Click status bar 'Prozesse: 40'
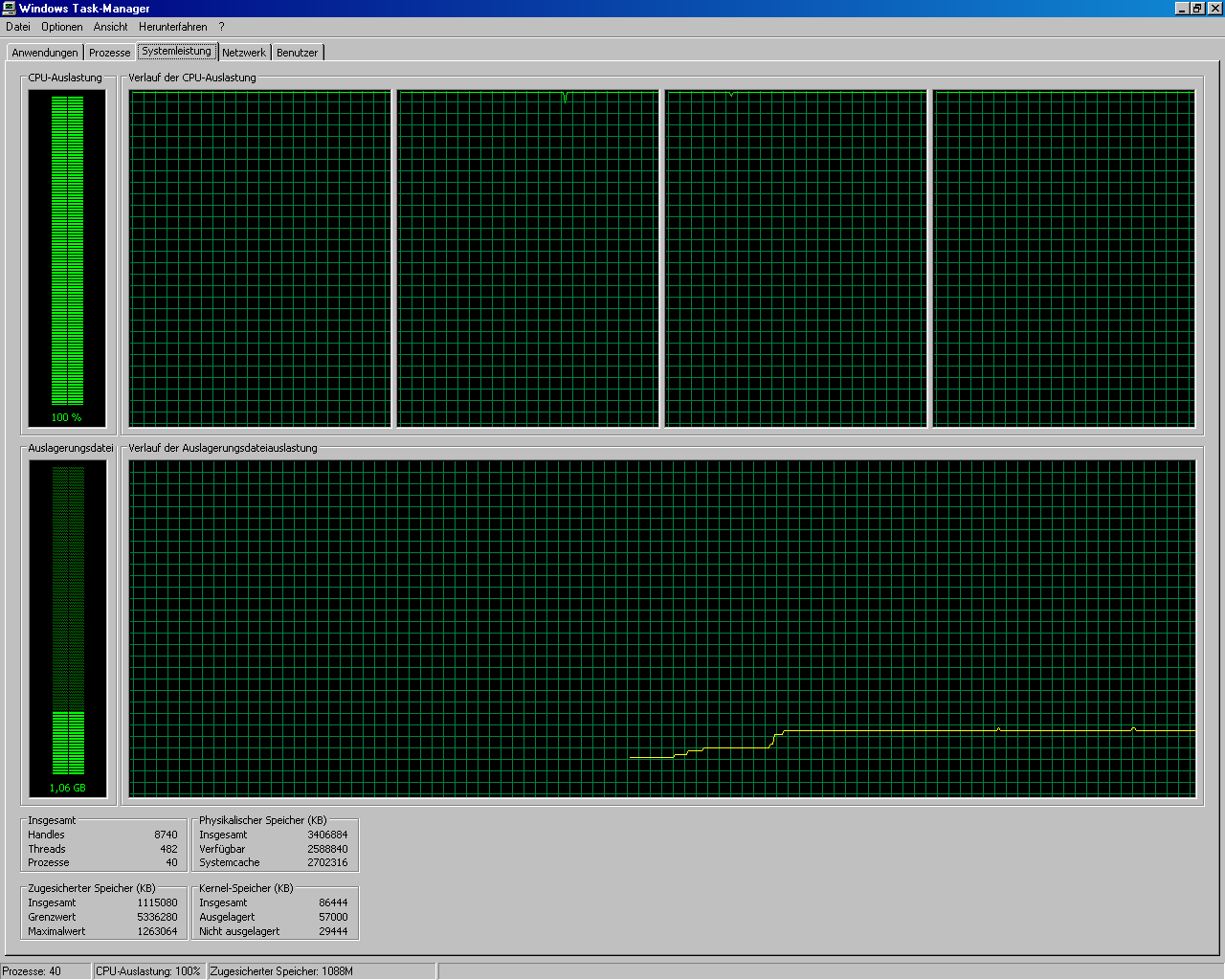The height and width of the screenshot is (980, 1225). pos(46,971)
